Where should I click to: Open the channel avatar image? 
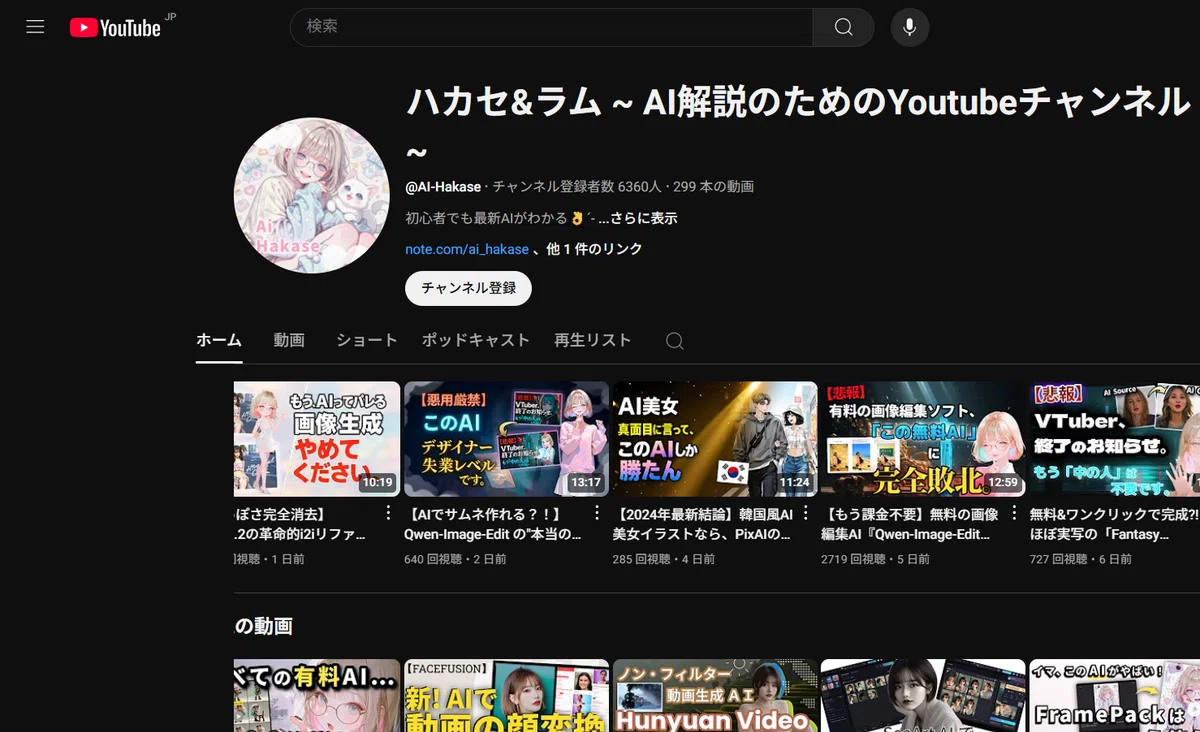pos(311,195)
